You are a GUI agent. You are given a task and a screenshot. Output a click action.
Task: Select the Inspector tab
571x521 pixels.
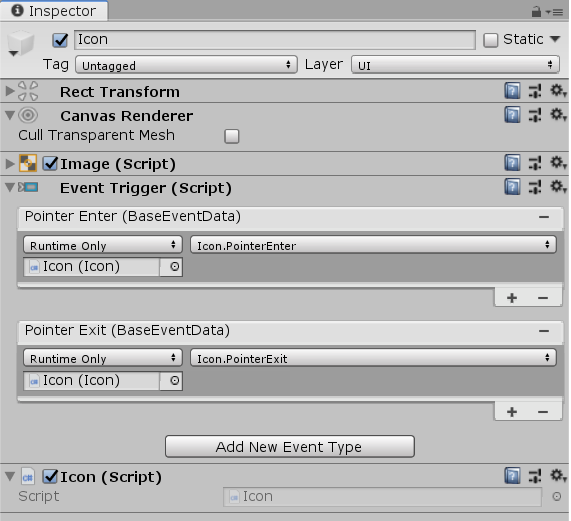point(54,11)
